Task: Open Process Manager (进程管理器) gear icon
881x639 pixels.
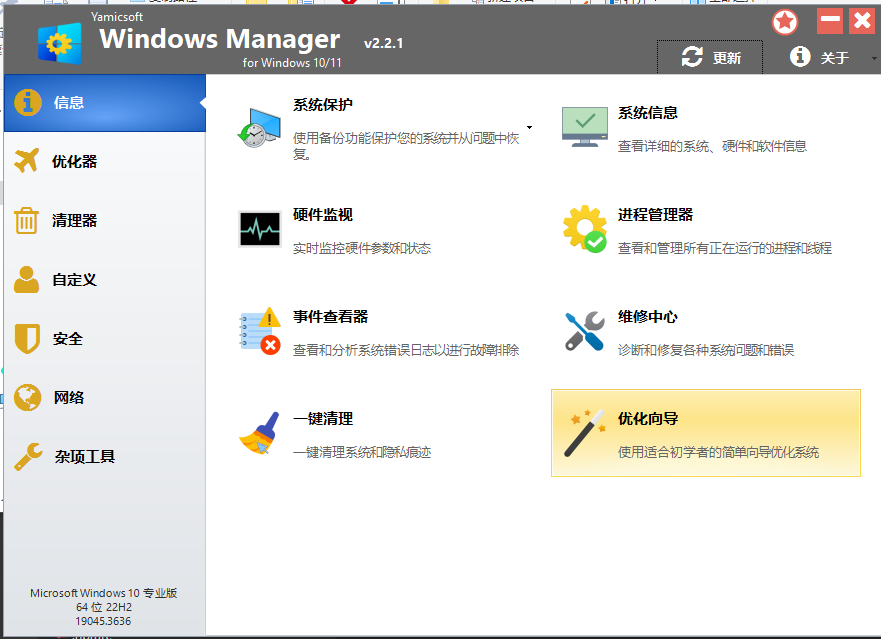Action: tap(584, 229)
